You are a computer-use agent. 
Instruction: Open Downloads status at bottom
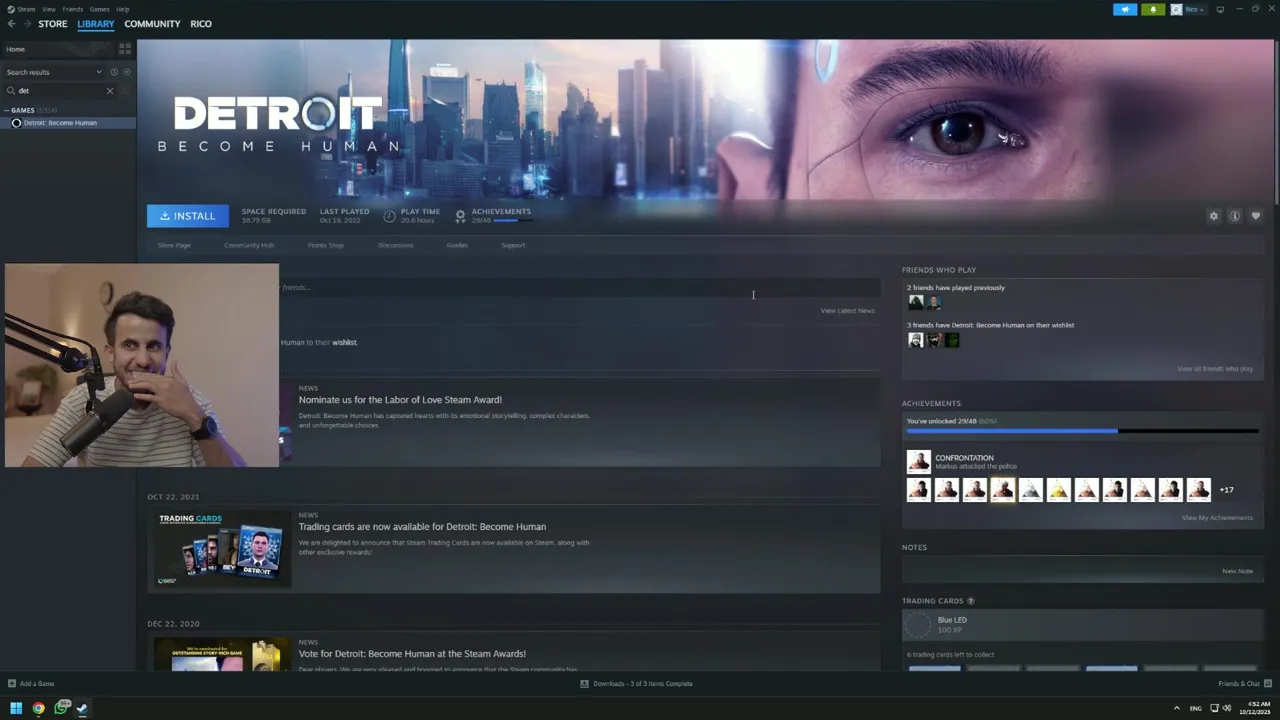click(x=636, y=684)
